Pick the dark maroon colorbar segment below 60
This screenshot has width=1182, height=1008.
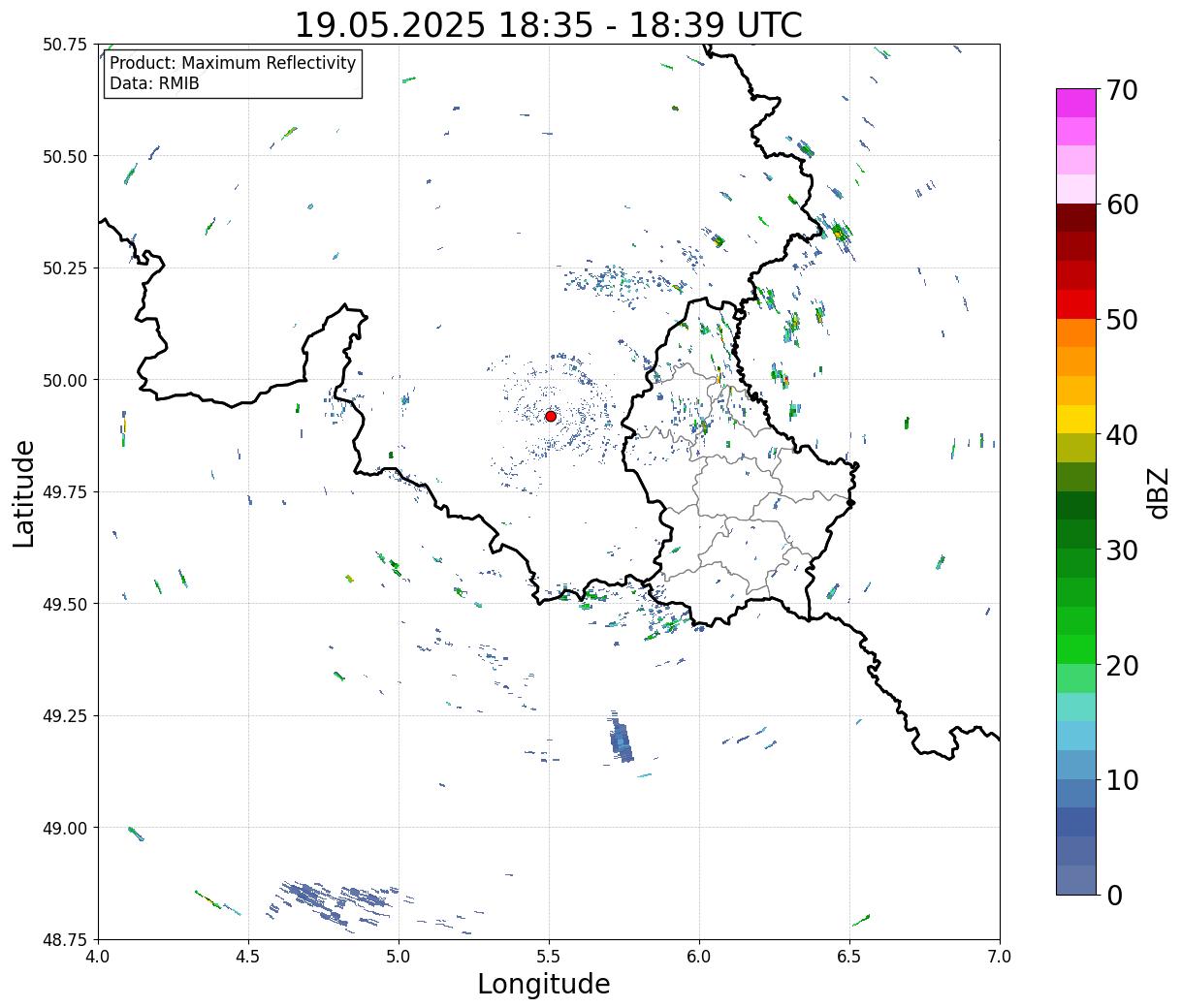(x=1076, y=218)
